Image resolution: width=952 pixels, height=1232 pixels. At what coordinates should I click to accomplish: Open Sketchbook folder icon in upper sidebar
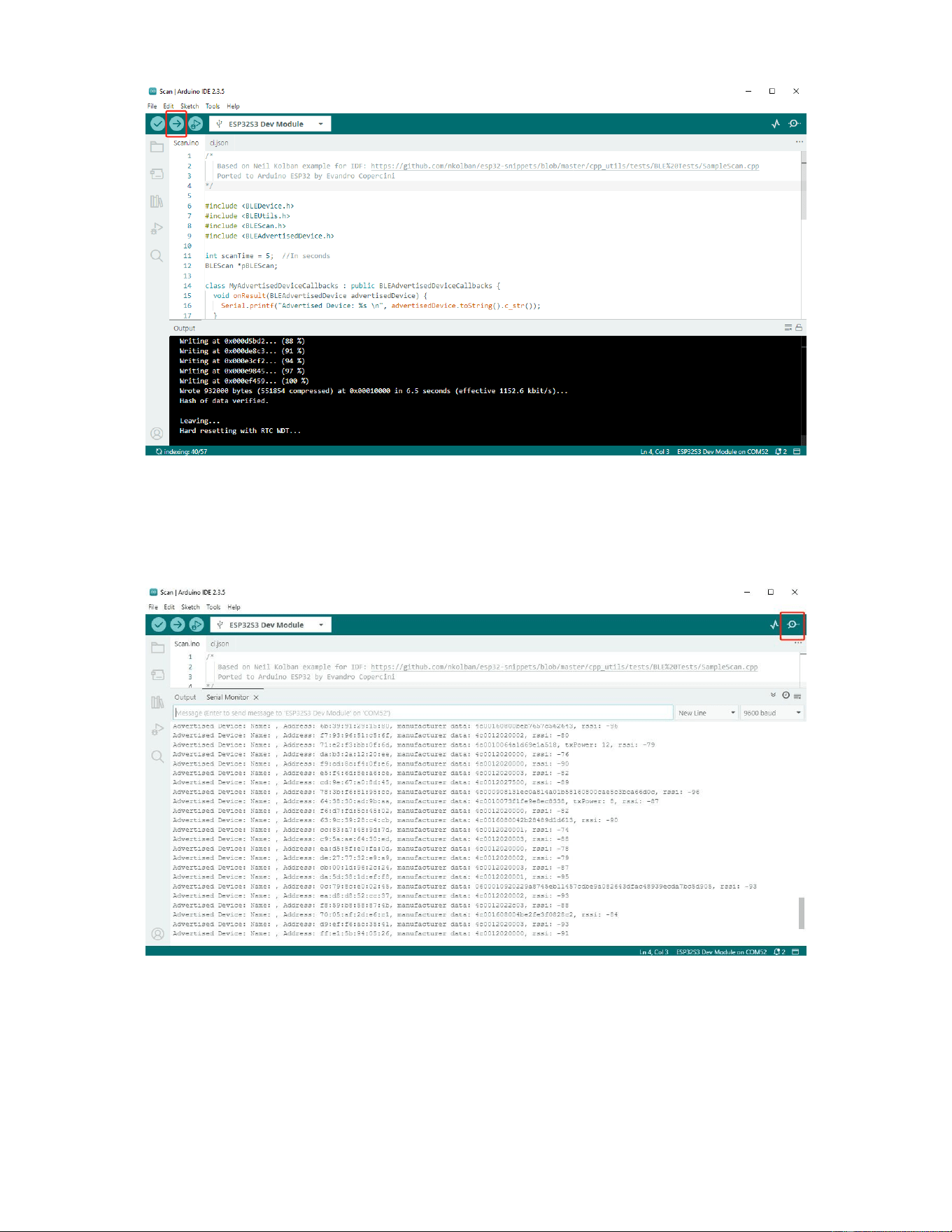click(x=157, y=147)
